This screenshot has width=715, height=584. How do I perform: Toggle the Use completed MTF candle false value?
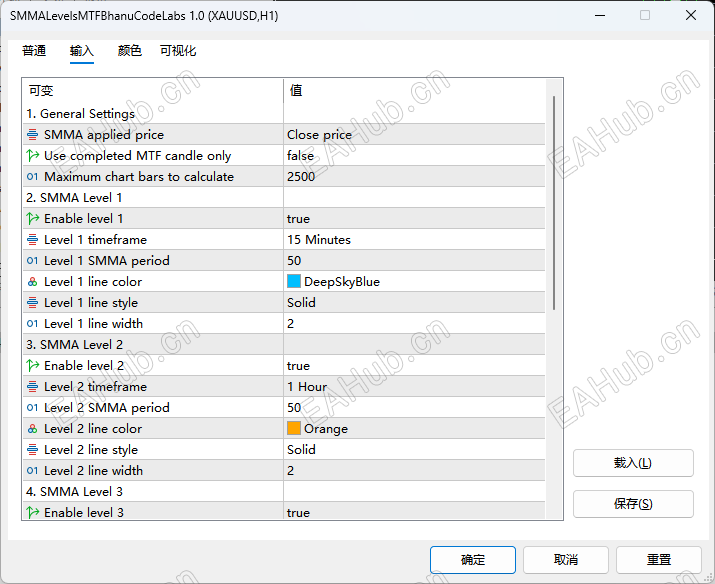click(414, 156)
